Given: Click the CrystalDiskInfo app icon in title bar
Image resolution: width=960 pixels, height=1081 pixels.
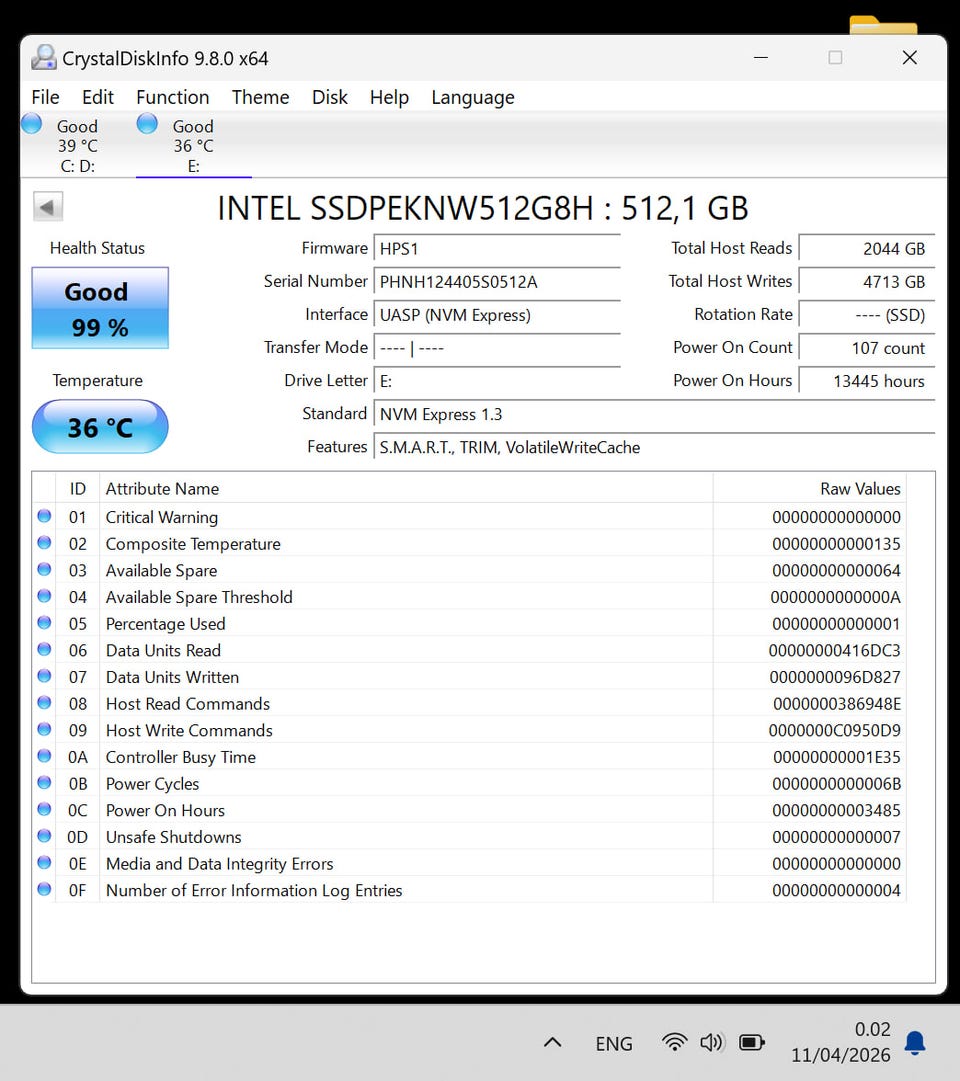Looking at the screenshot, I should (x=44, y=58).
